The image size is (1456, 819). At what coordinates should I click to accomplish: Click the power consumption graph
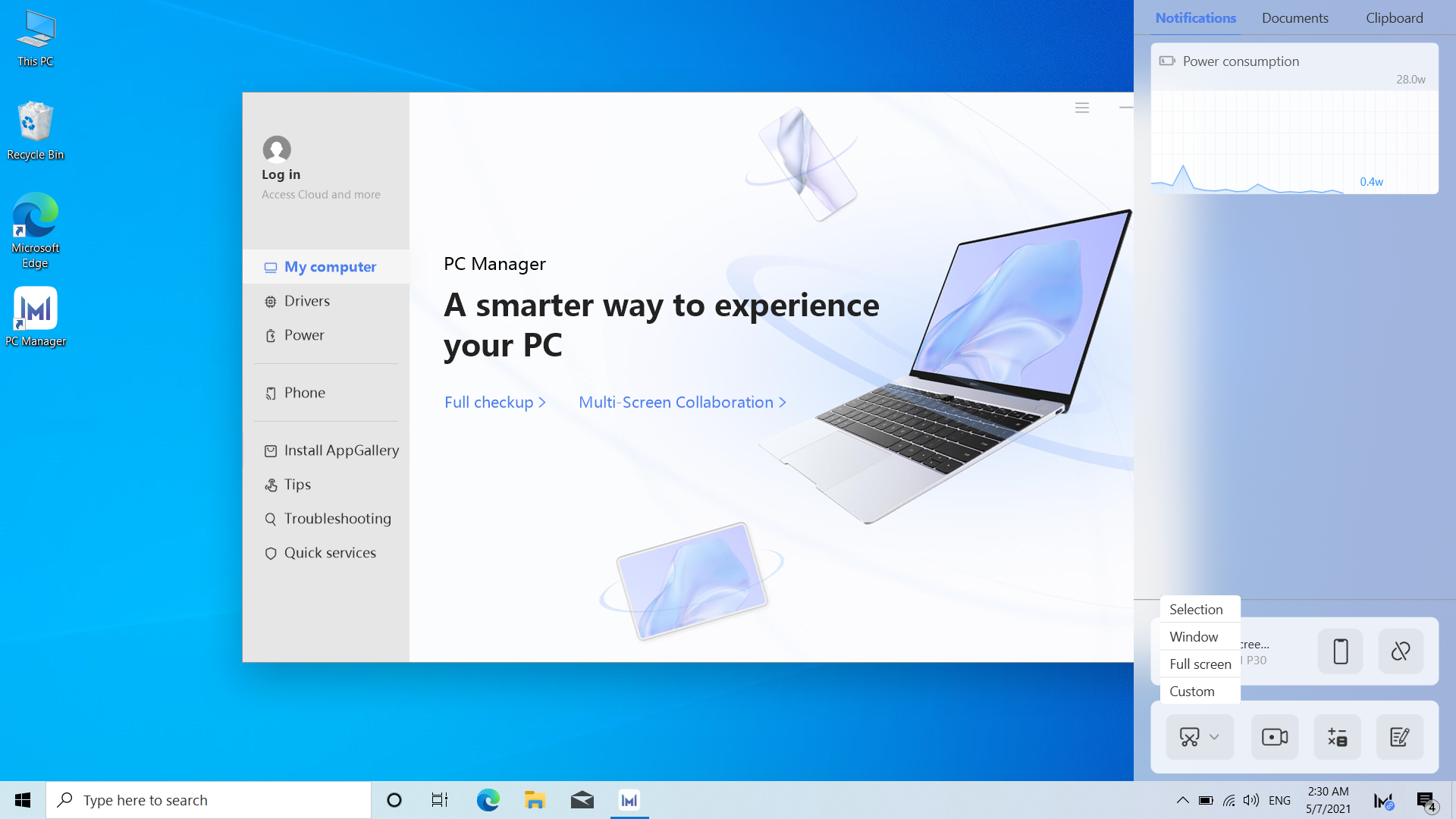[1294, 141]
